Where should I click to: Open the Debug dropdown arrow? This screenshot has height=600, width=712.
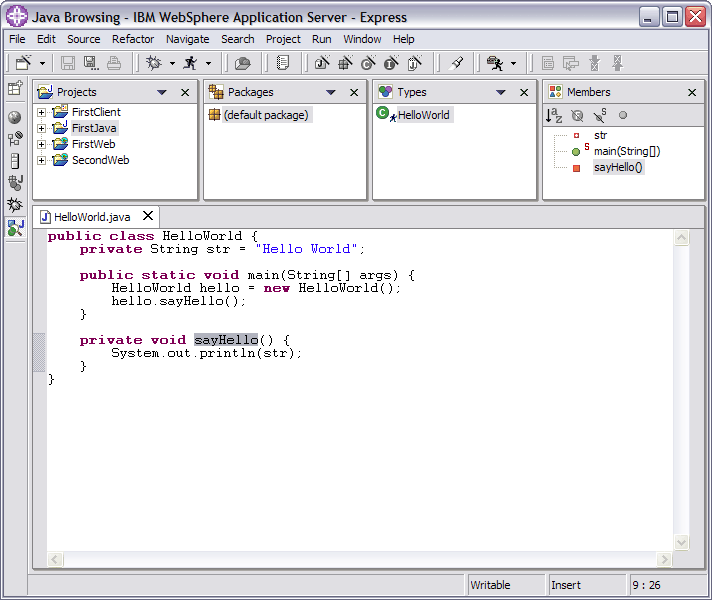(x=172, y=63)
